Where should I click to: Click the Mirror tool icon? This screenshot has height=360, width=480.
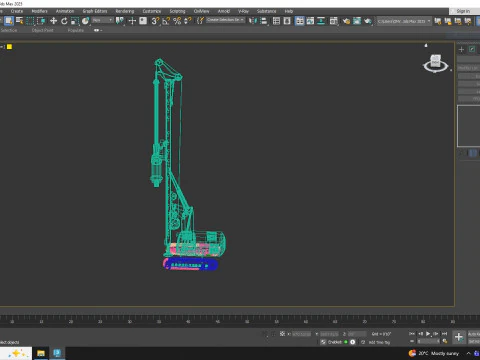253,21
